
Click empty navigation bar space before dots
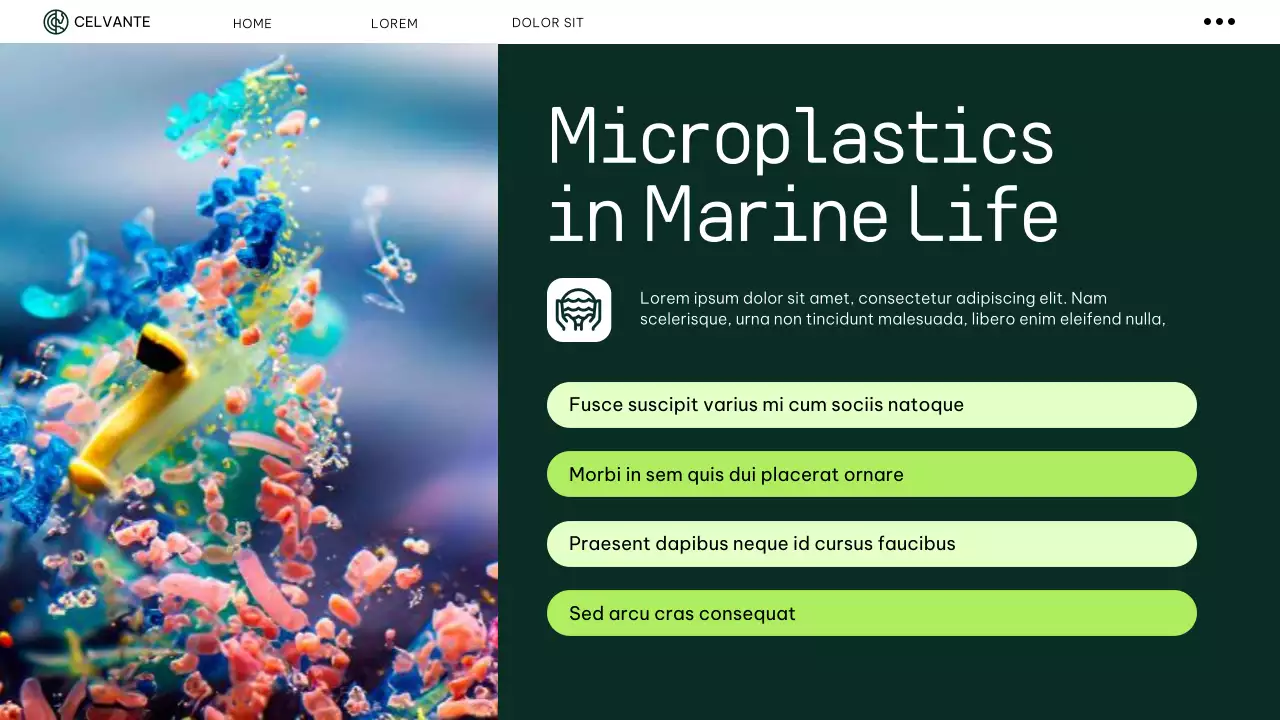[900, 22]
